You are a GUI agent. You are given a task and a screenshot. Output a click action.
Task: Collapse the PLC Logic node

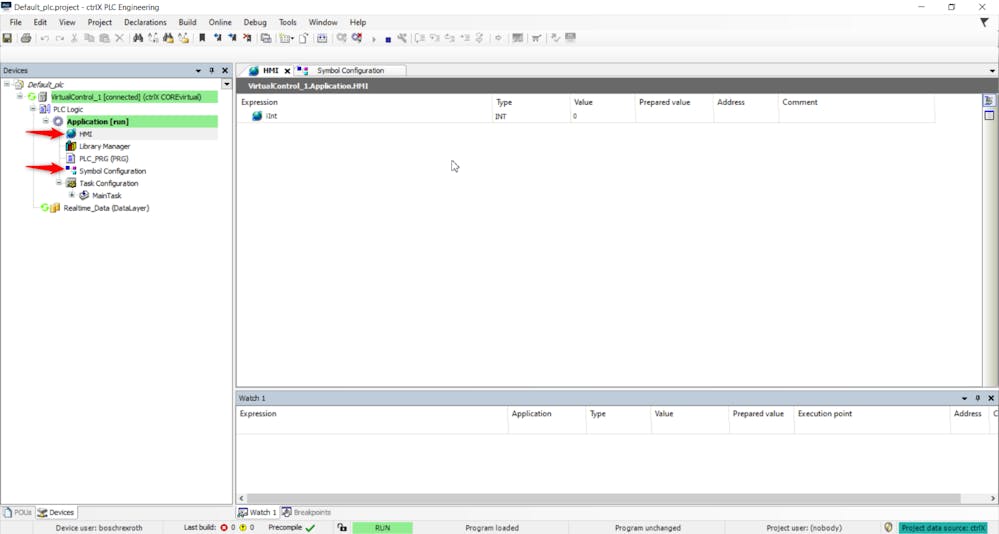32,109
